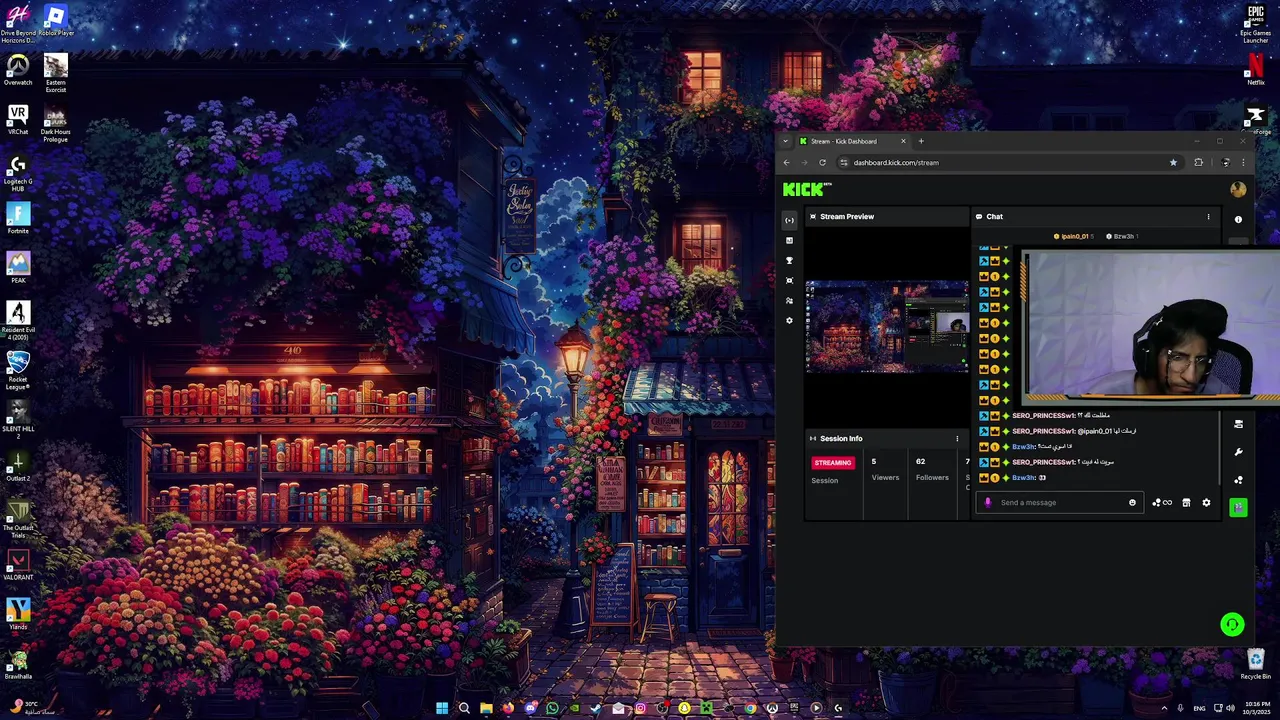Screen dimensions: 1280x720
Task: Go back in the browser
Action: 786,163
